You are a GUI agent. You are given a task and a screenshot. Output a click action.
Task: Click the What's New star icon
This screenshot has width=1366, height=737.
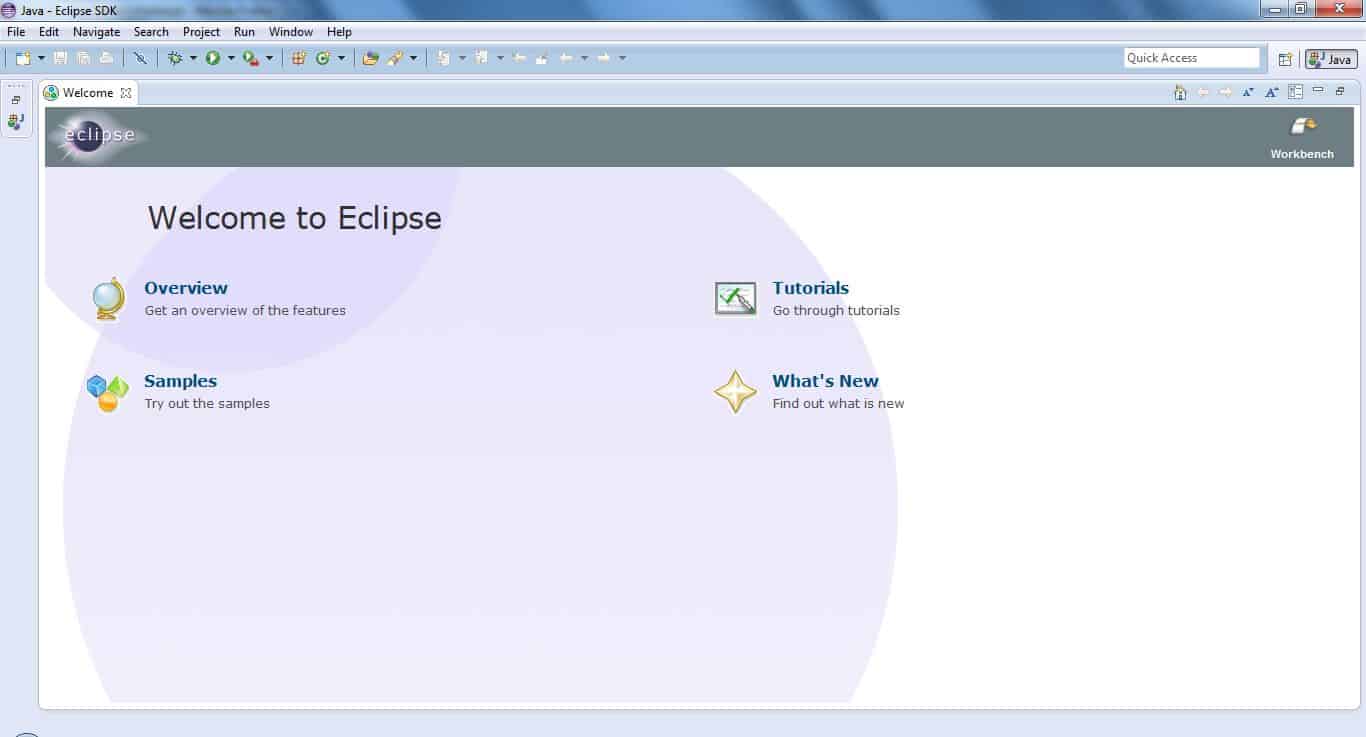tap(735, 391)
